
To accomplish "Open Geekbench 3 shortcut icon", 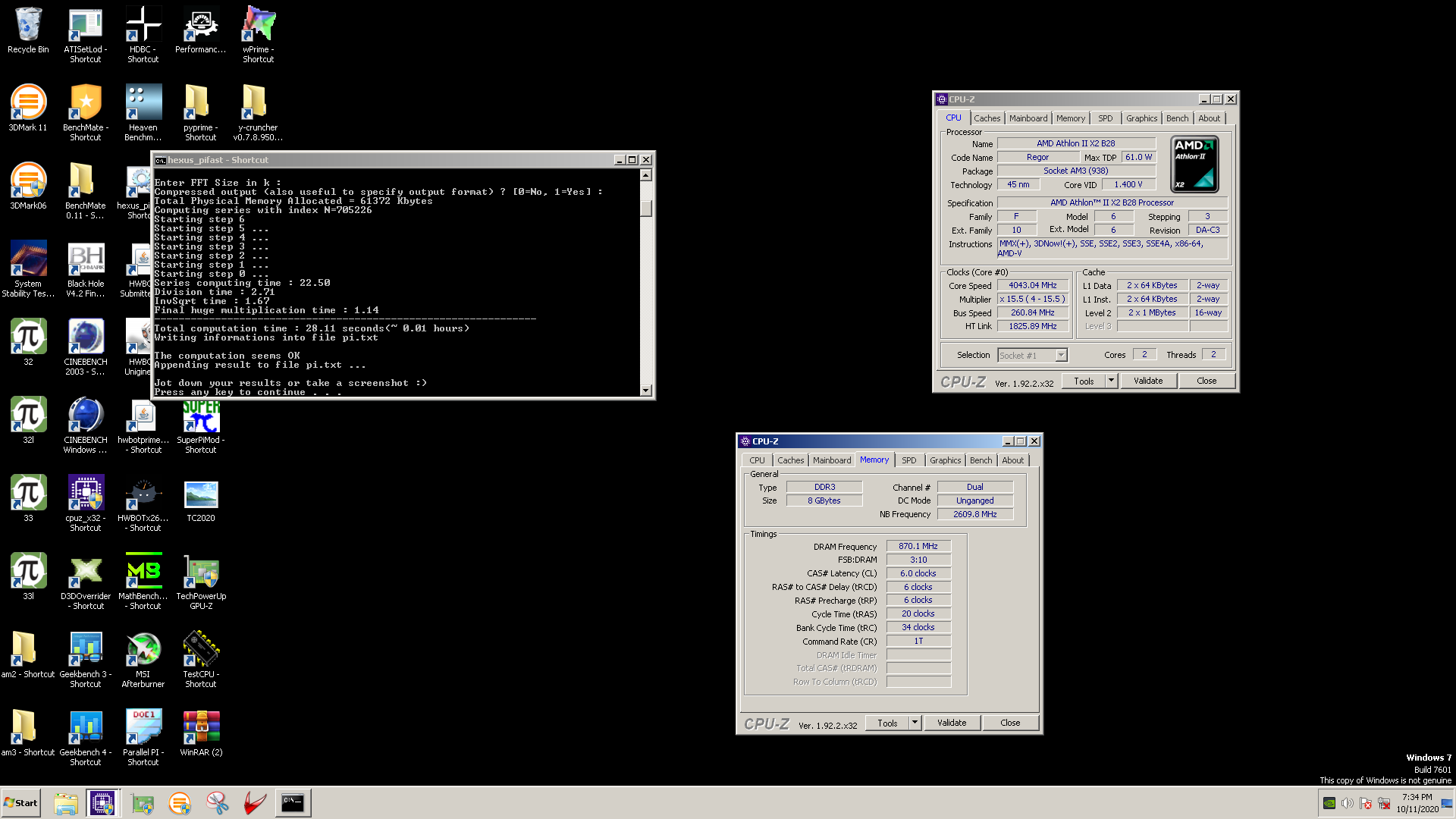I will point(86,659).
